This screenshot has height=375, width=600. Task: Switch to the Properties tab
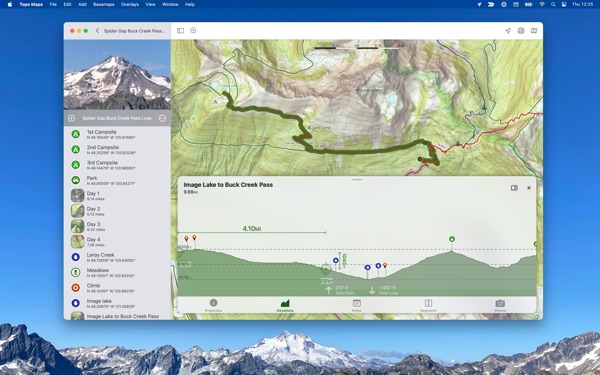click(x=214, y=305)
